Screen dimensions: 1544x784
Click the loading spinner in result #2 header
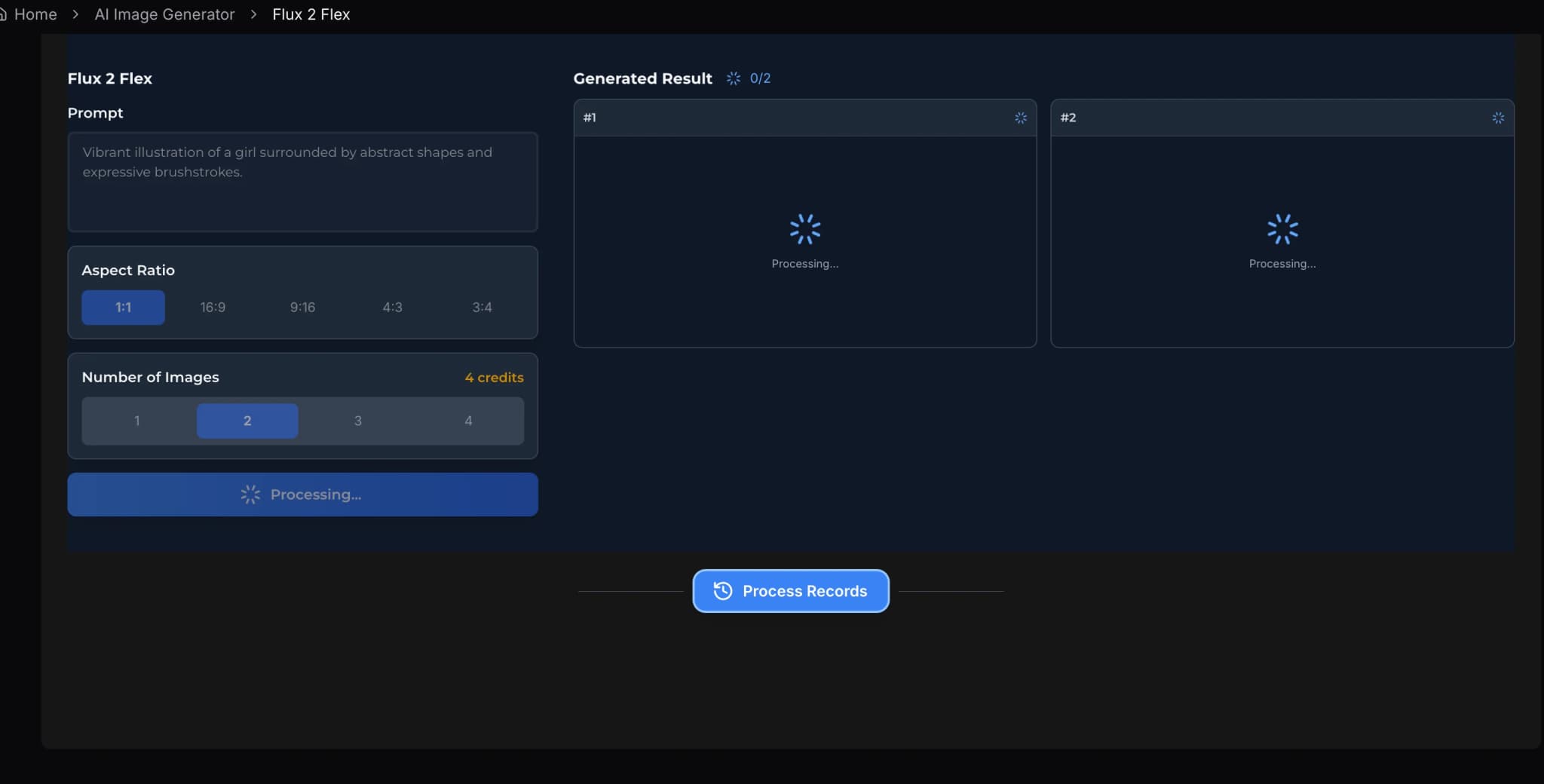click(x=1497, y=118)
